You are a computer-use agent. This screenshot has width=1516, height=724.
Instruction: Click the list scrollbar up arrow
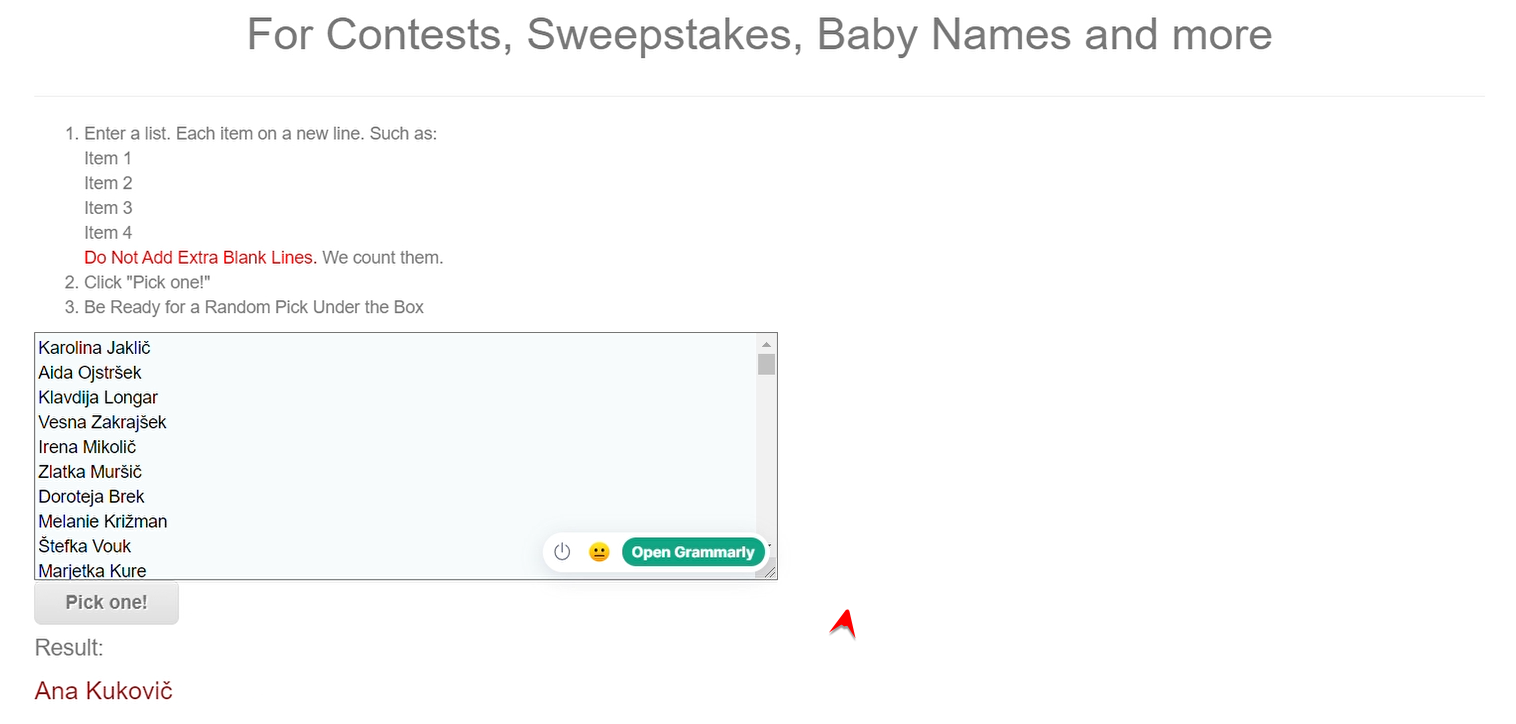pyautogui.click(x=766, y=343)
